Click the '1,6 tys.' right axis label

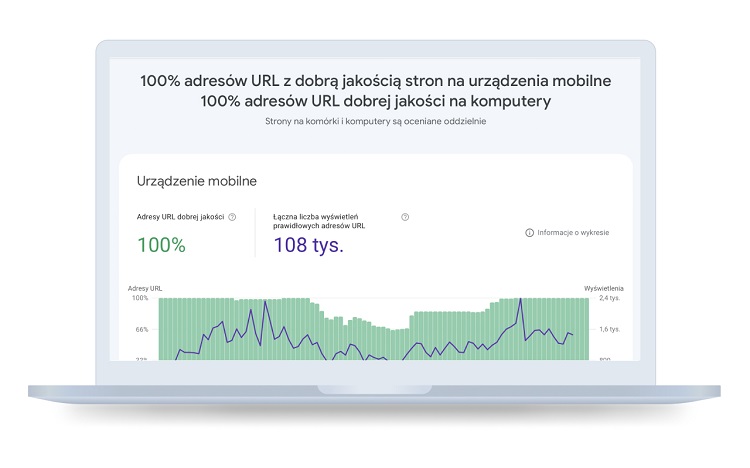pyautogui.click(x=608, y=329)
